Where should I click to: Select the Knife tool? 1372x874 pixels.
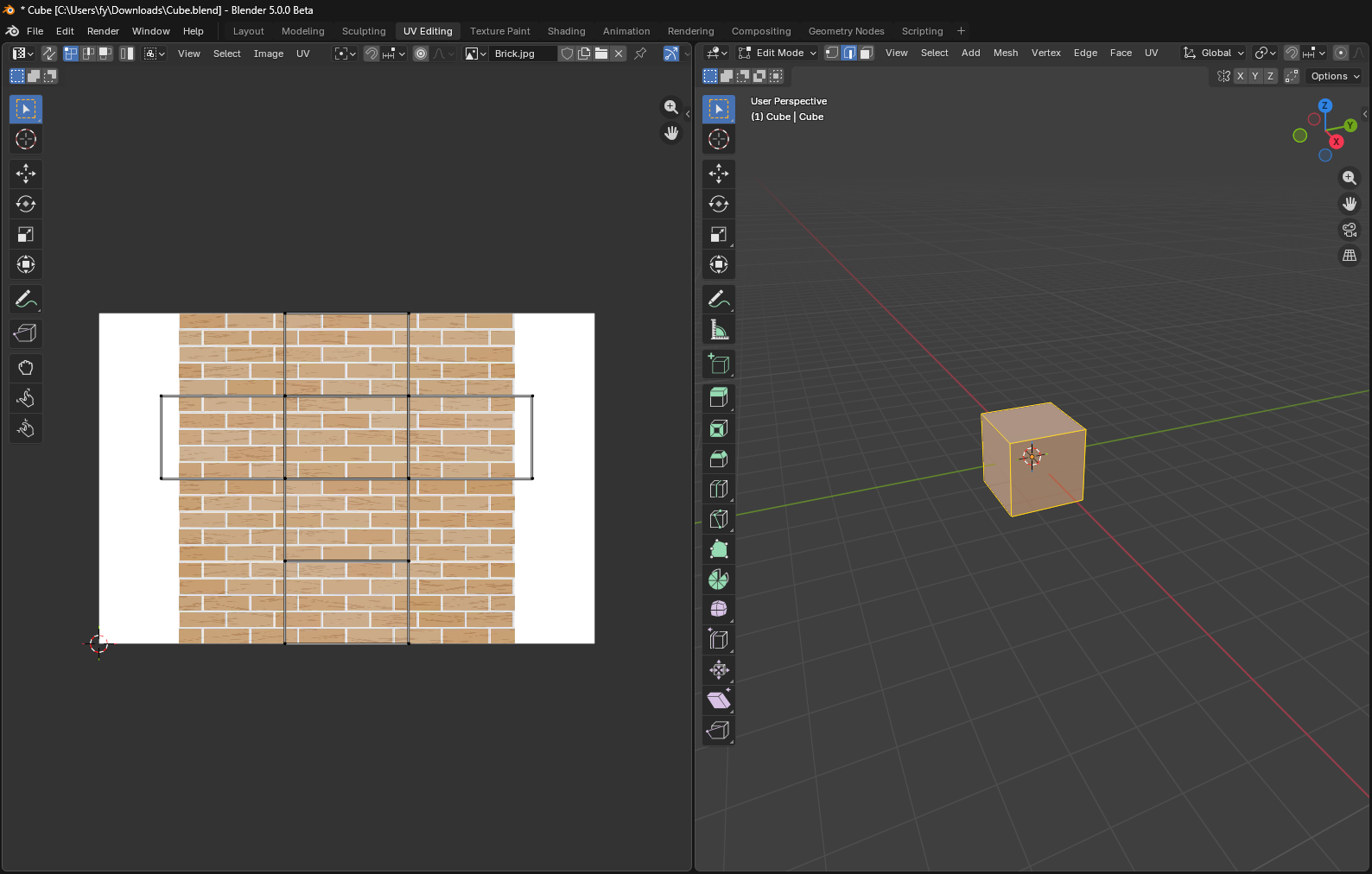tap(718, 519)
